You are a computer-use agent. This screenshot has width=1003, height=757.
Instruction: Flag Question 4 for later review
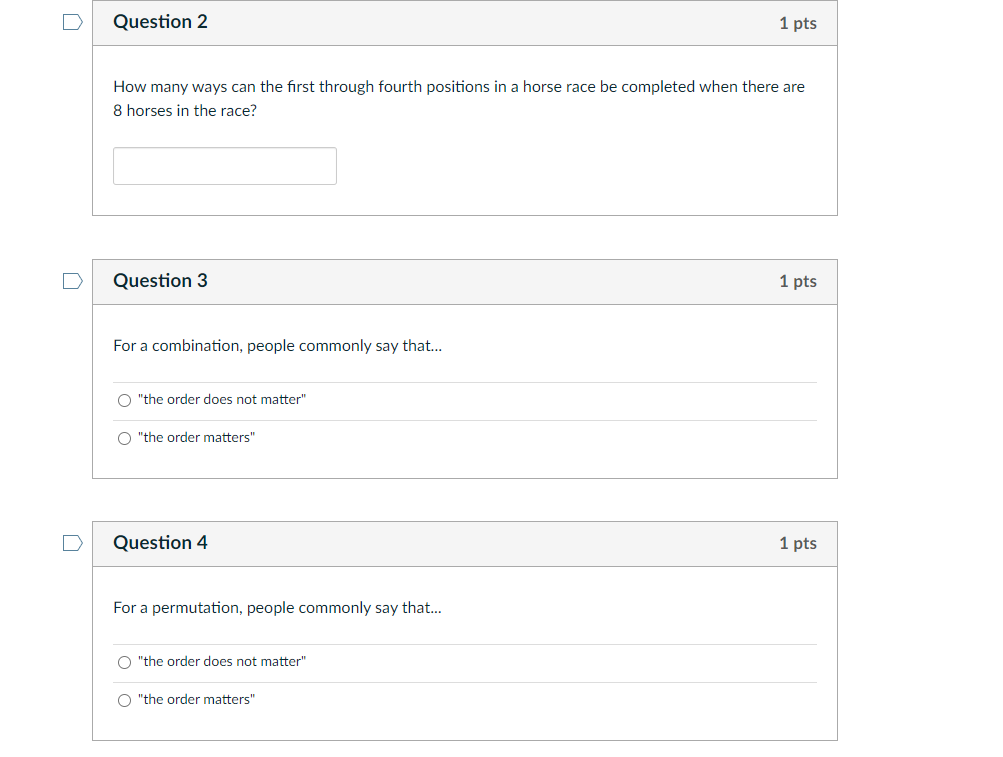coord(71,543)
